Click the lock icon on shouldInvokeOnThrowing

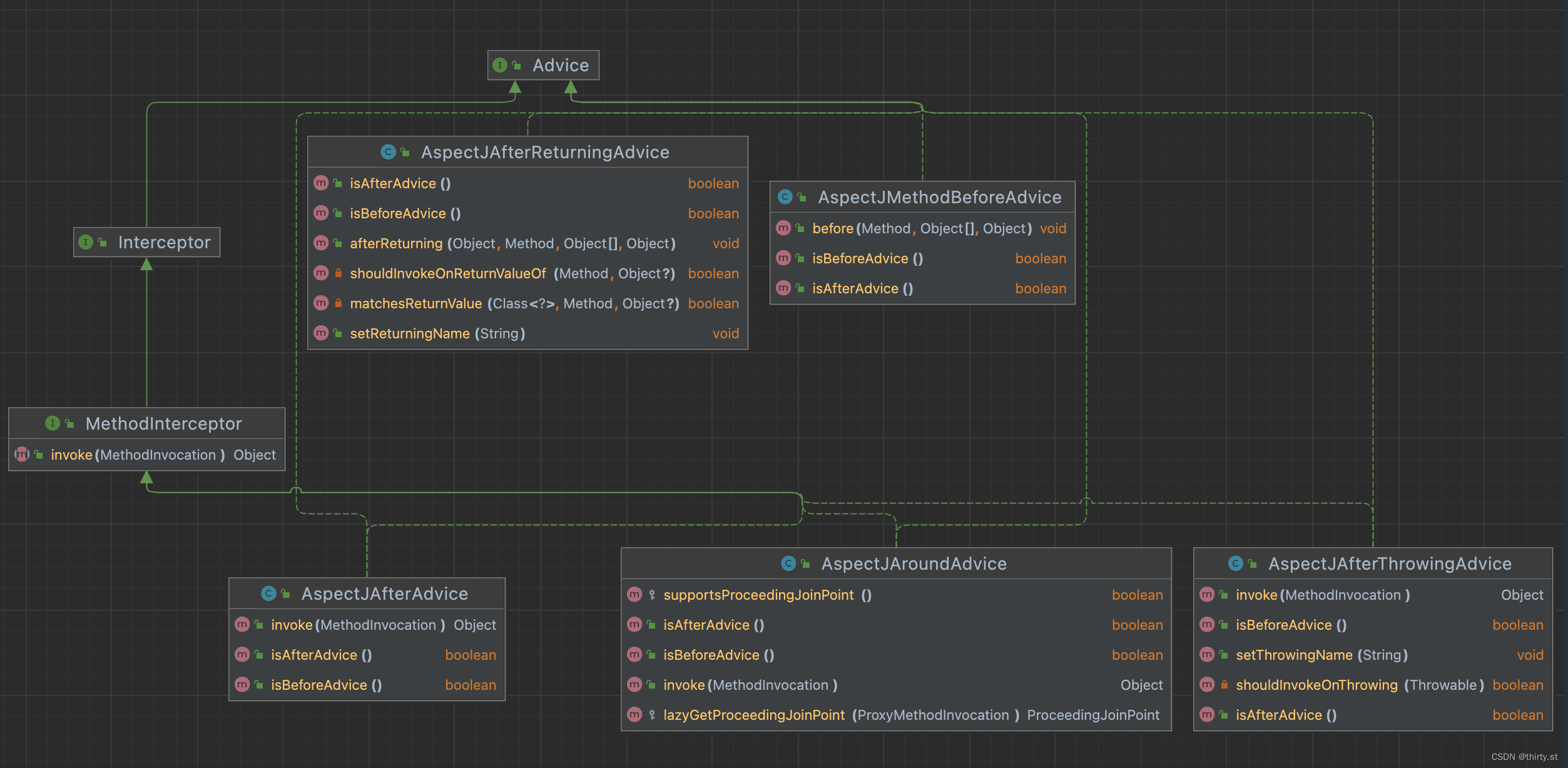tap(1224, 685)
